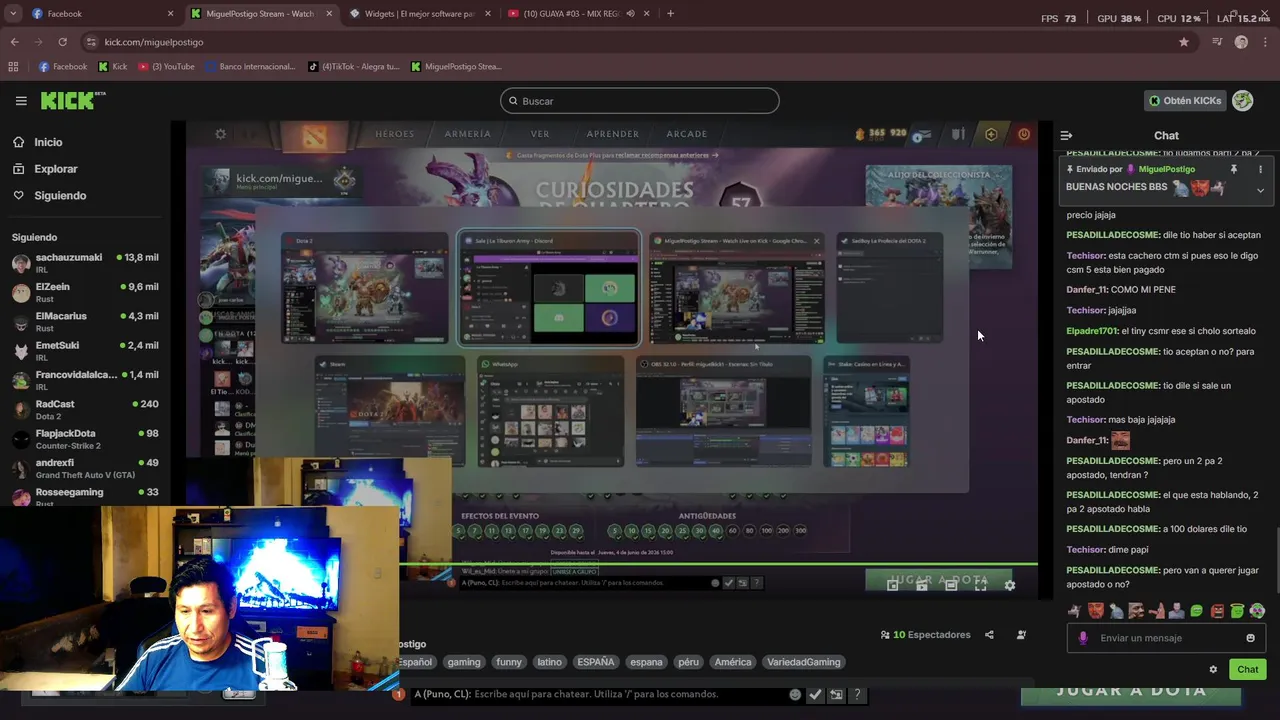Image resolution: width=1280 pixels, height=720 pixels.
Task: Click the purple microphone icon in chat input
Action: 1083,638
